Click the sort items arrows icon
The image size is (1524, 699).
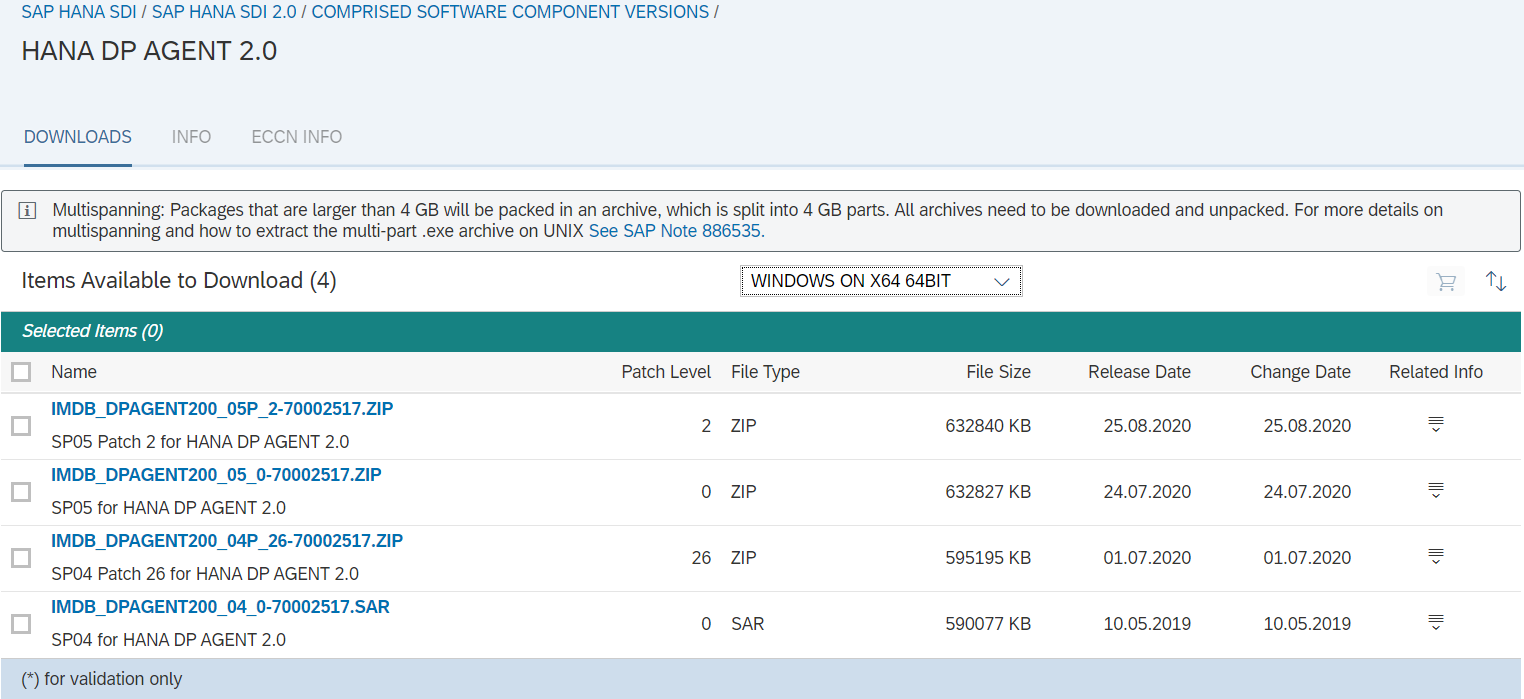pos(1496,281)
